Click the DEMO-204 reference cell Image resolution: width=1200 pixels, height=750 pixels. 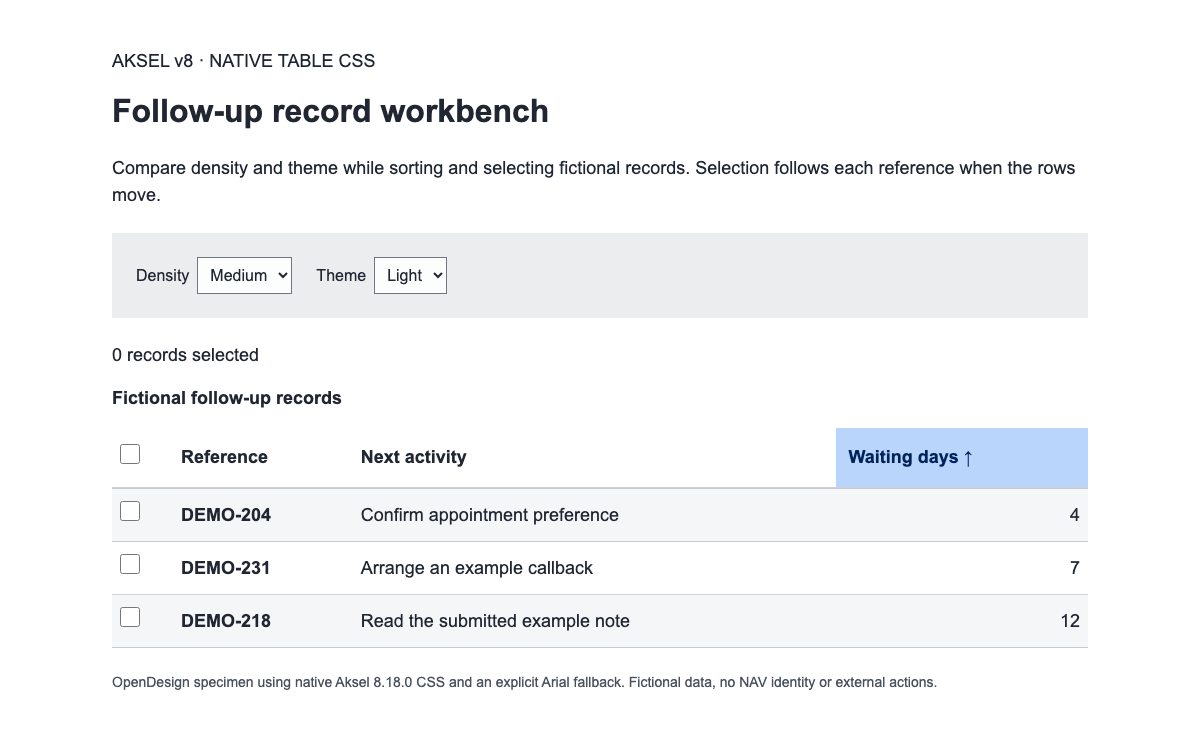pos(226,515)
